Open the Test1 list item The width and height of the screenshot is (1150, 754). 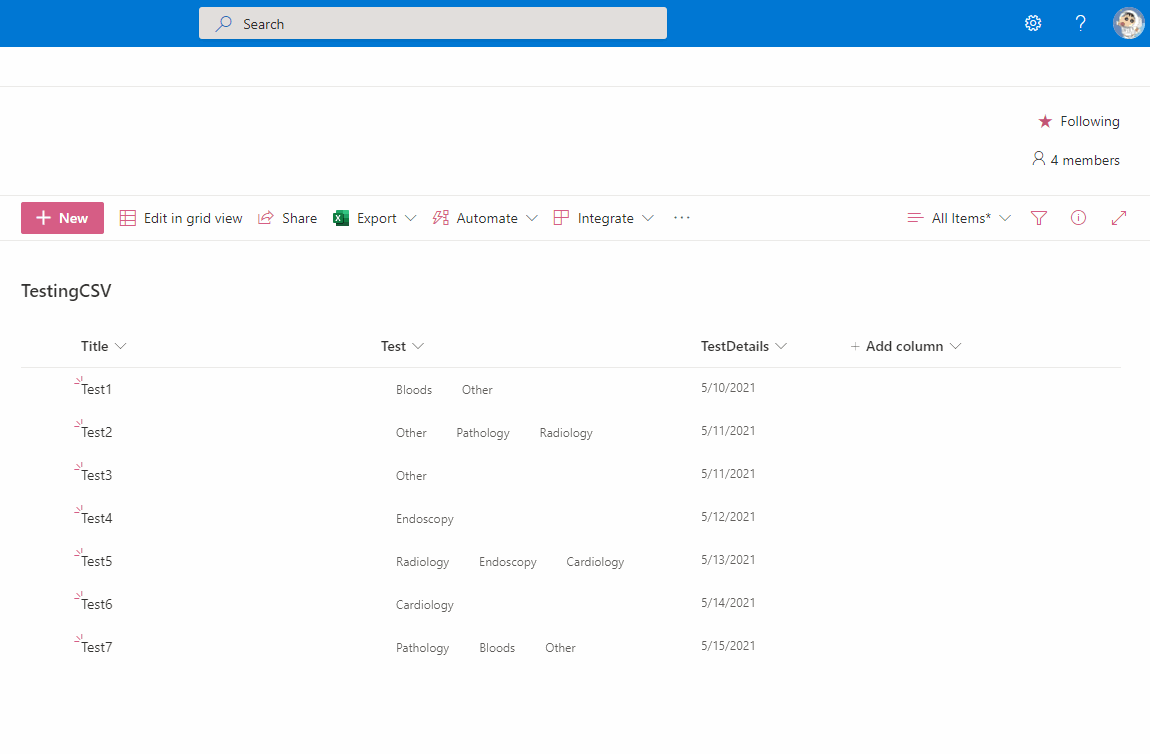coord(96,389)
